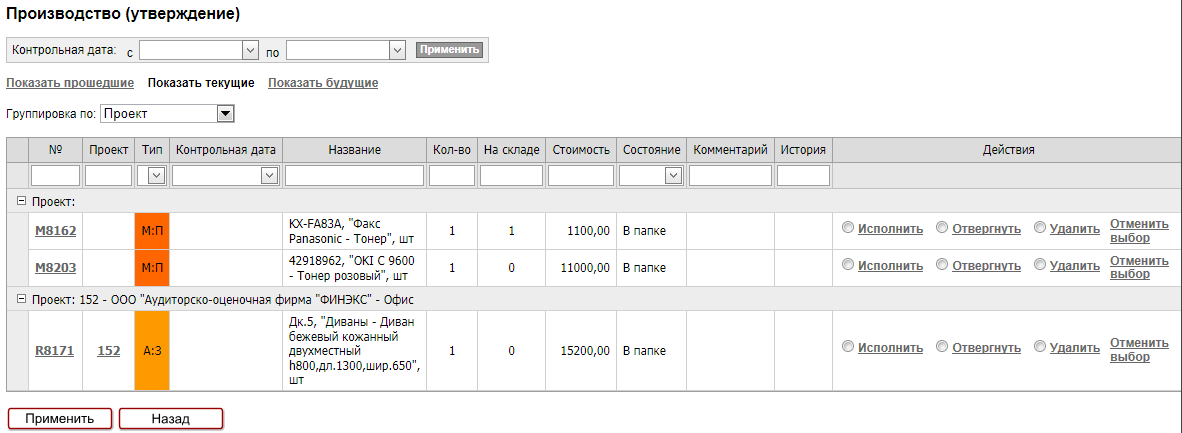Screen dimensions: 1182x433
Task: Show past items via "Показать прошедшие"
Action: (70, 83)
